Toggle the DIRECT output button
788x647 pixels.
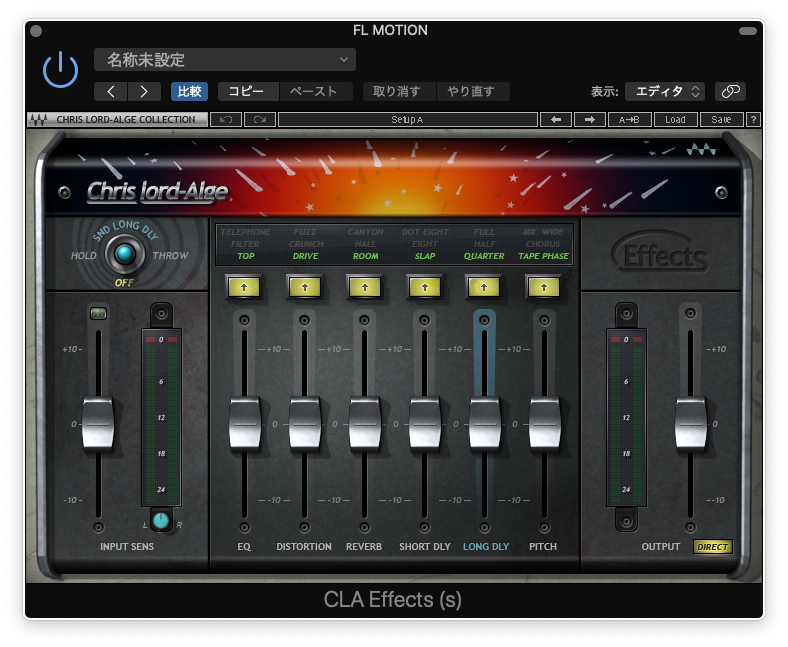713,547
